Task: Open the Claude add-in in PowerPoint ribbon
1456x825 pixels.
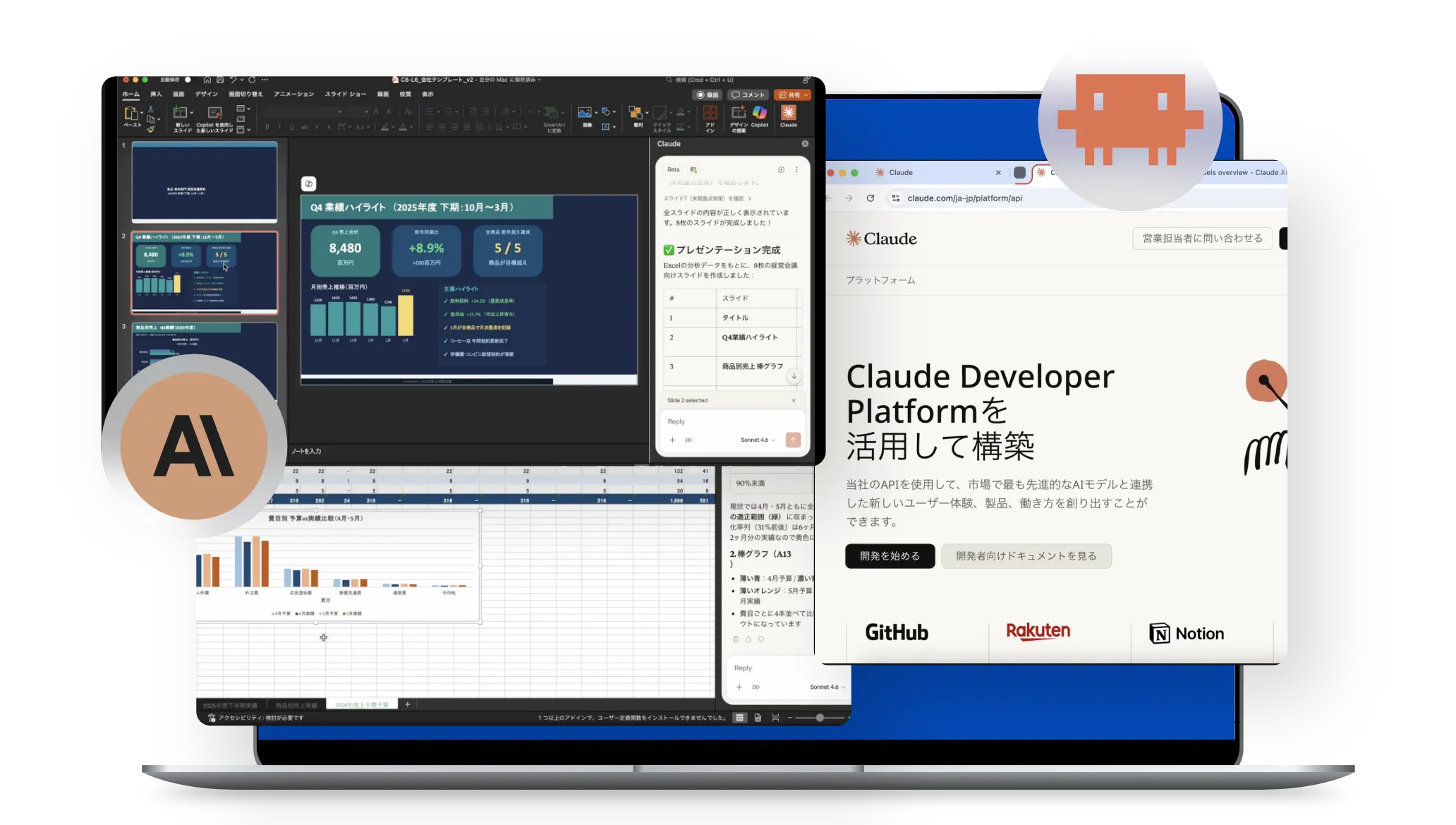Action: point(788,114)
